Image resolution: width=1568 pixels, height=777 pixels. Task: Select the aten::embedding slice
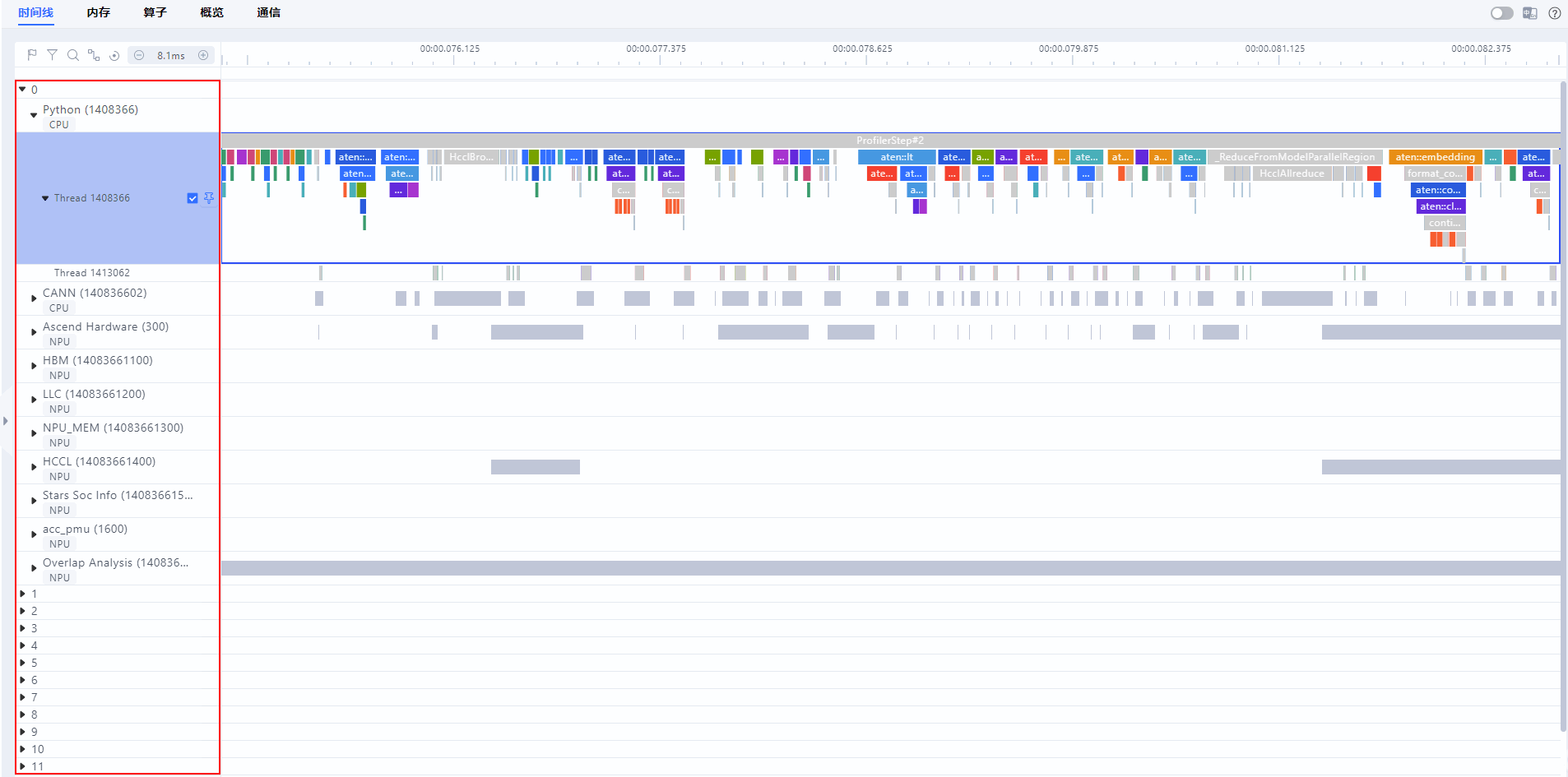coord(1436,157)
